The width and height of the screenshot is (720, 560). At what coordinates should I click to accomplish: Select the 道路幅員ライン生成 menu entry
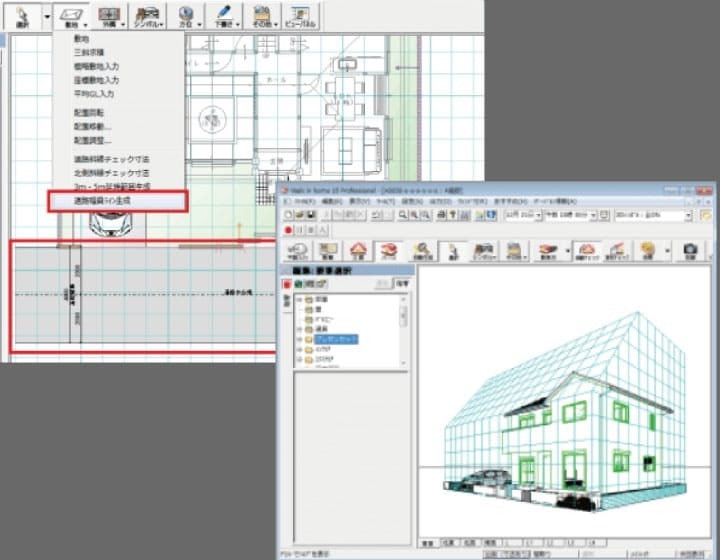coord(110,201)
